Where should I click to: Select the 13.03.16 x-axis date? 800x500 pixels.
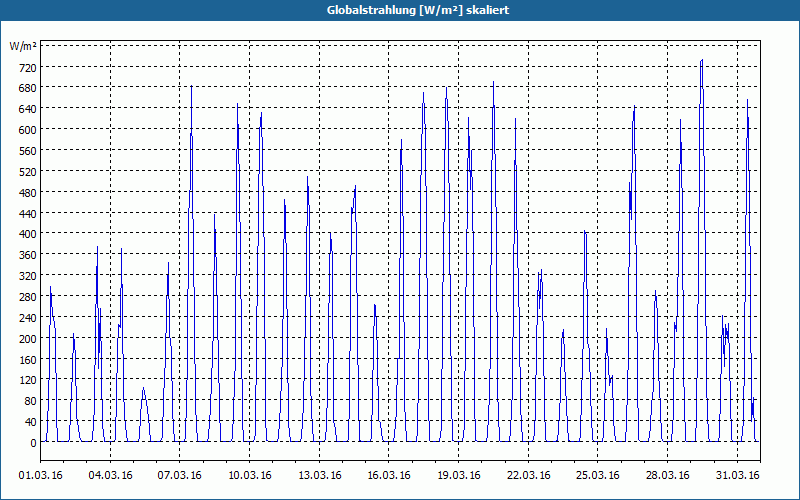coord(319,475)
